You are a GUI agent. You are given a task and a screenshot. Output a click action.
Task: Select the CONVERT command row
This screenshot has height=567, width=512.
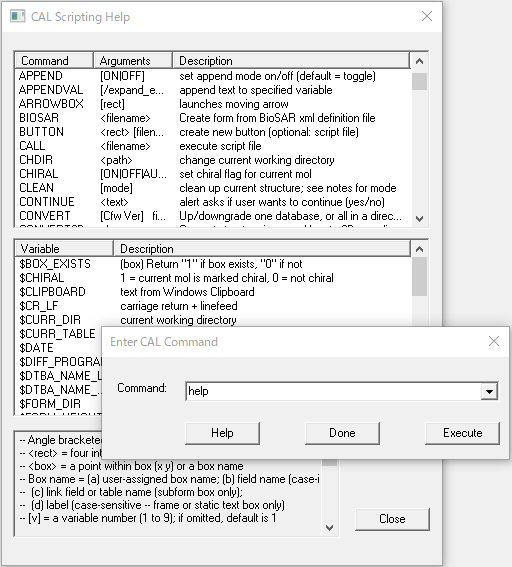[213, 216]
